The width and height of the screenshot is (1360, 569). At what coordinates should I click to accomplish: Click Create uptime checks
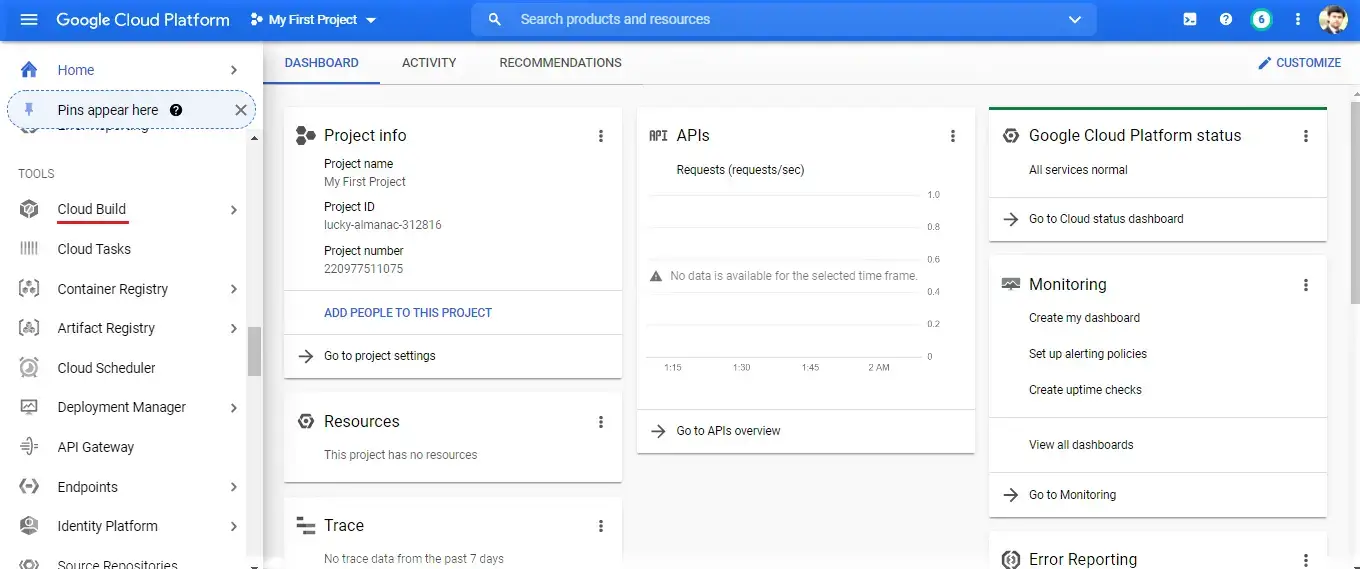pyautogui.click(x=1085, y=390)
